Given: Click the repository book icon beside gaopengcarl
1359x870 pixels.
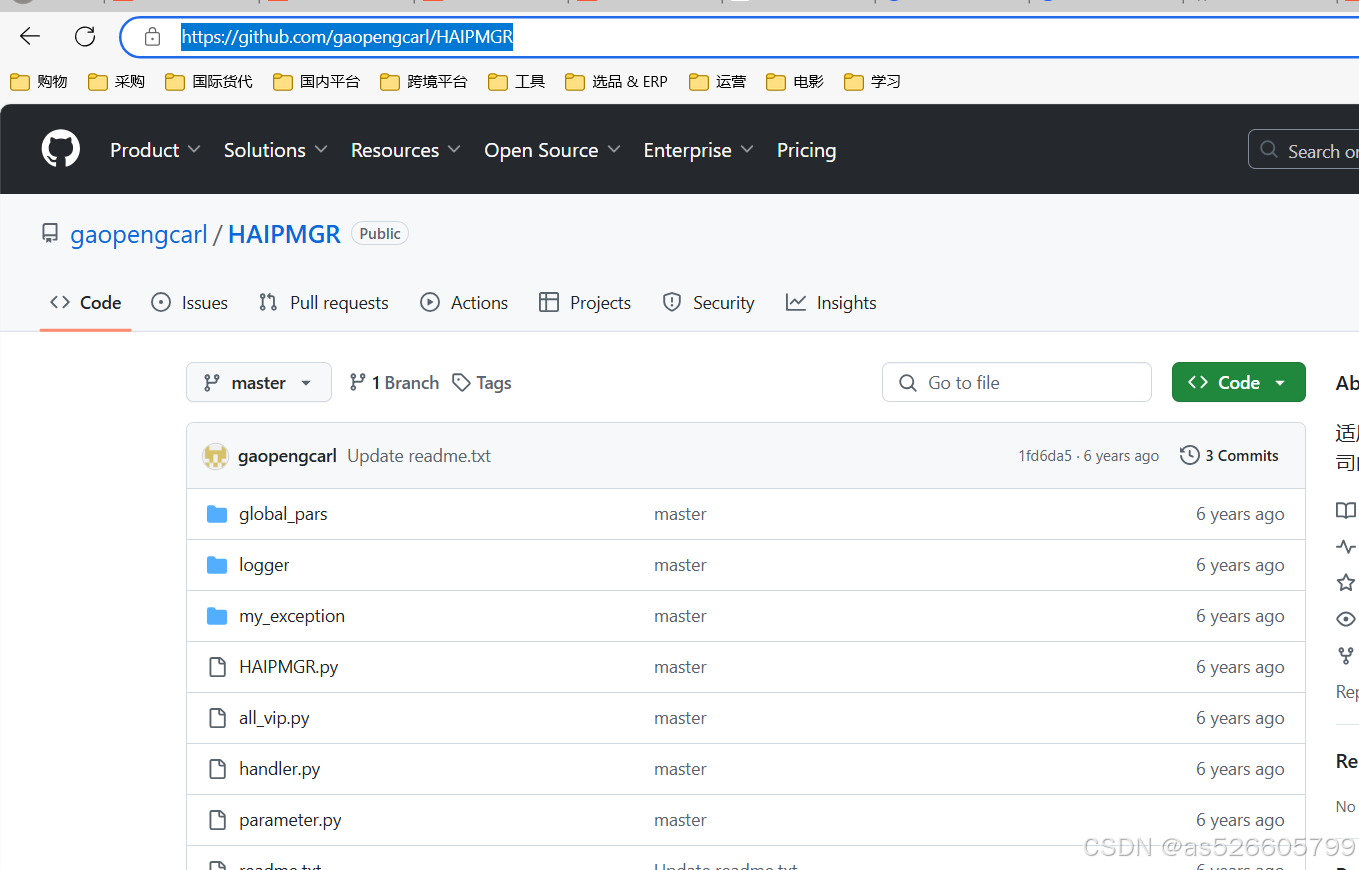Looking at the screenshot, I should pyautogui.click(x=50, y=234).
